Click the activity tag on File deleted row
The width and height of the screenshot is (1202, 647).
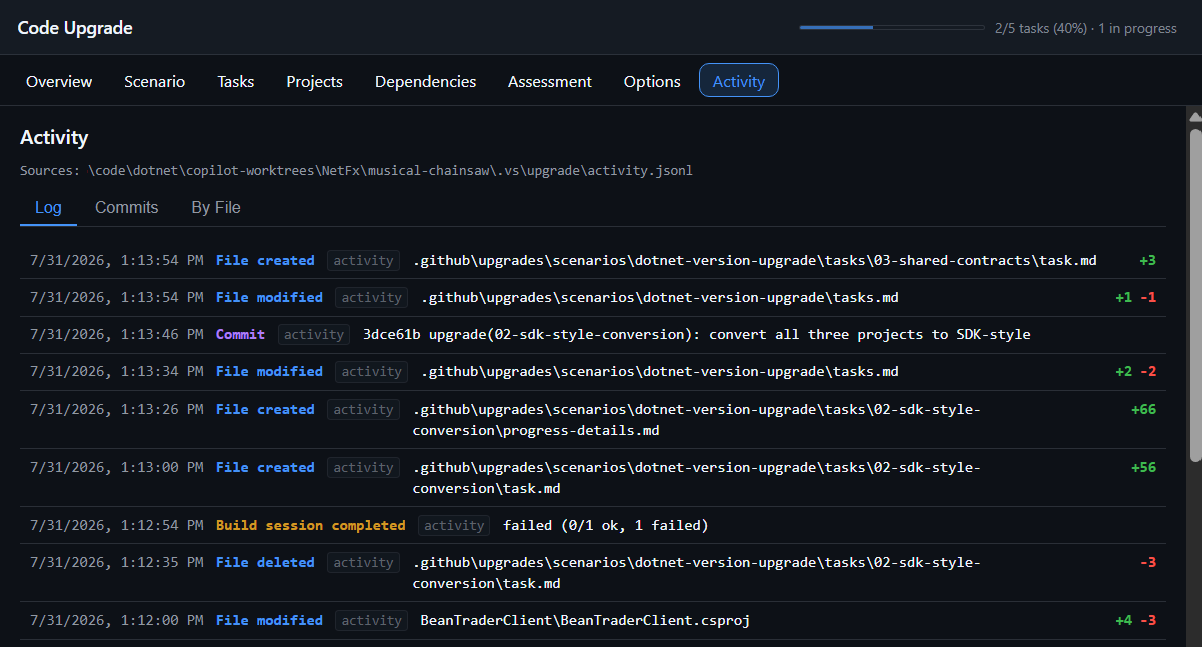[363, 562]
